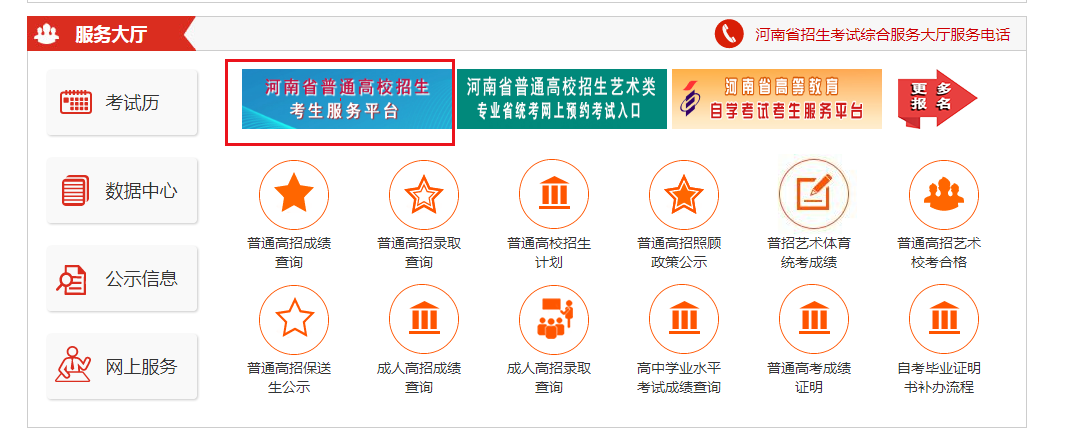The height and width of the screenshot is (433, 1078).
Task: Open 普通高招艺术校考合格 people icon
Action: (x=943, y=195)
